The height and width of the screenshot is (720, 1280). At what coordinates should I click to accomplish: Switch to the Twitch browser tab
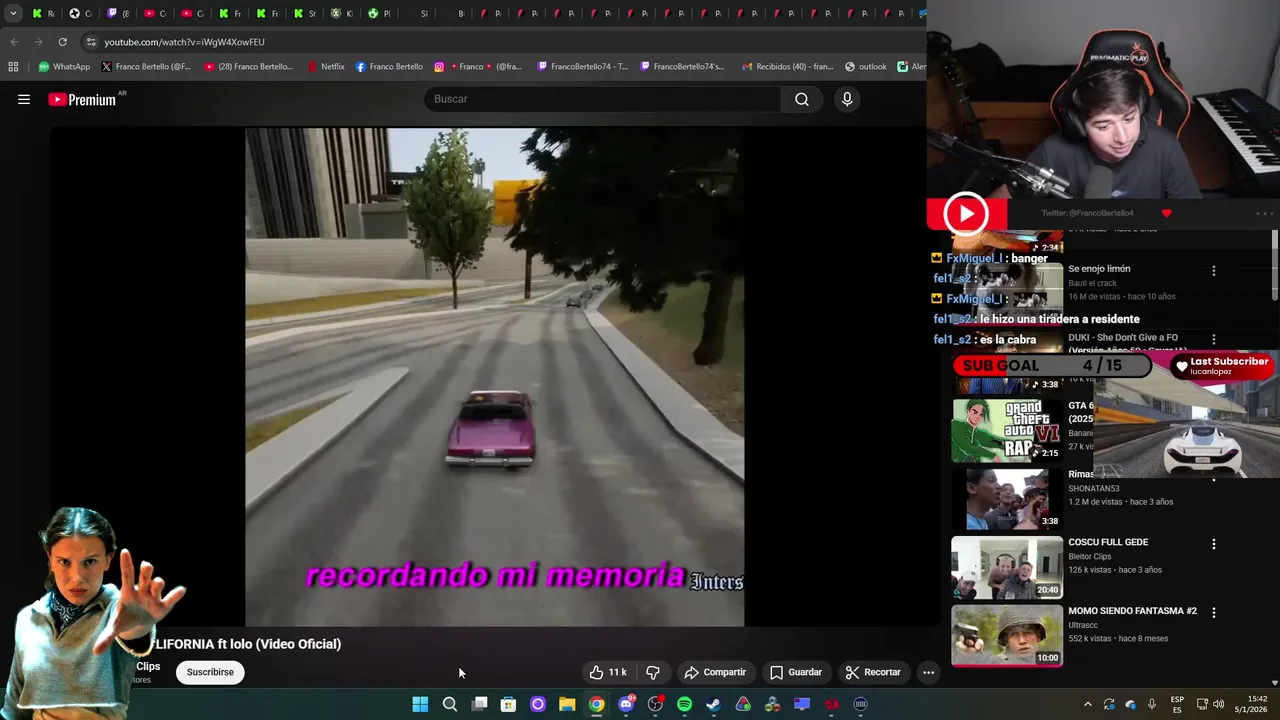point(117,13)
